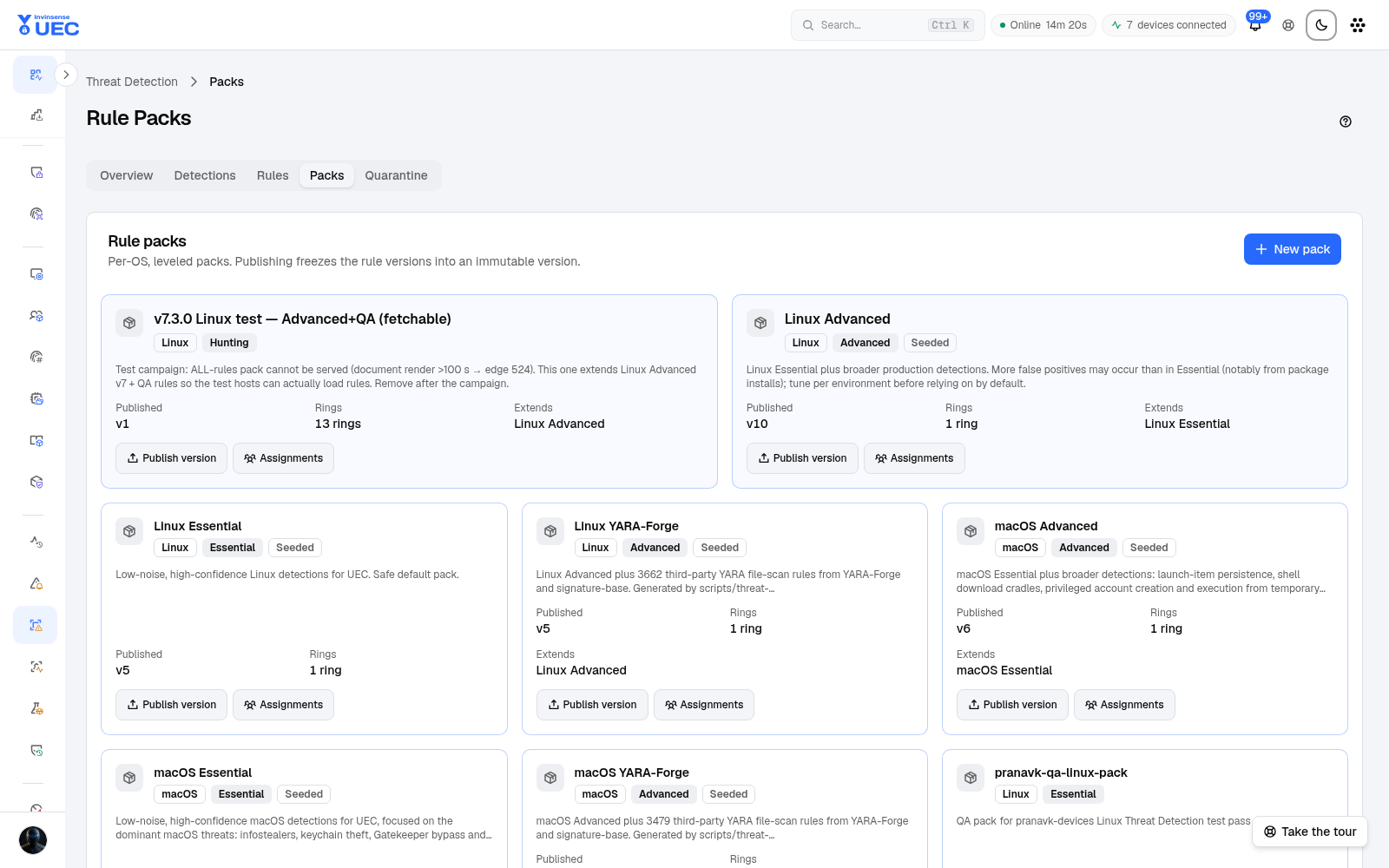Focus the Search input field
This screenshot has width=1389, height=868.
(887, 25)
